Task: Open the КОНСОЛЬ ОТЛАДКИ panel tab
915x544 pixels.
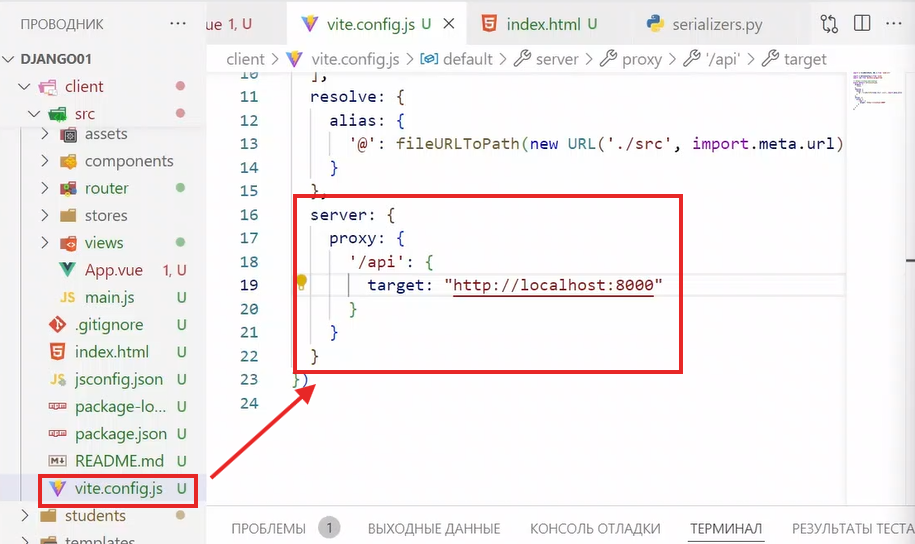Action: (595, 529)
